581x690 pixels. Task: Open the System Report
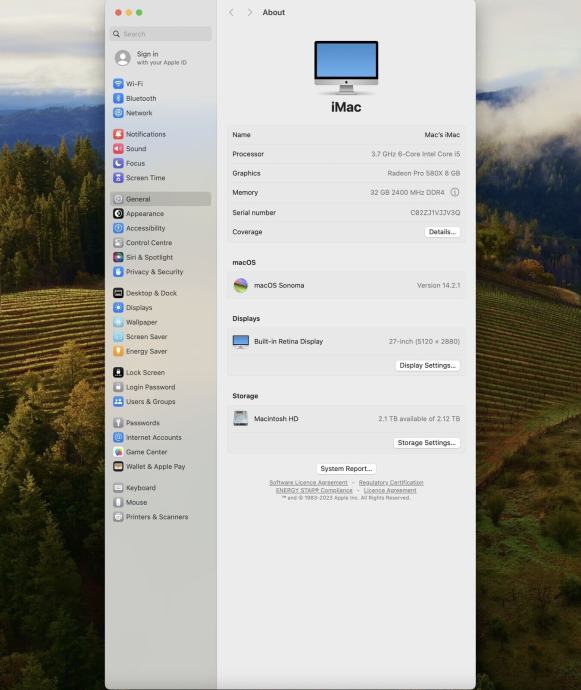(x=346, y=469)
